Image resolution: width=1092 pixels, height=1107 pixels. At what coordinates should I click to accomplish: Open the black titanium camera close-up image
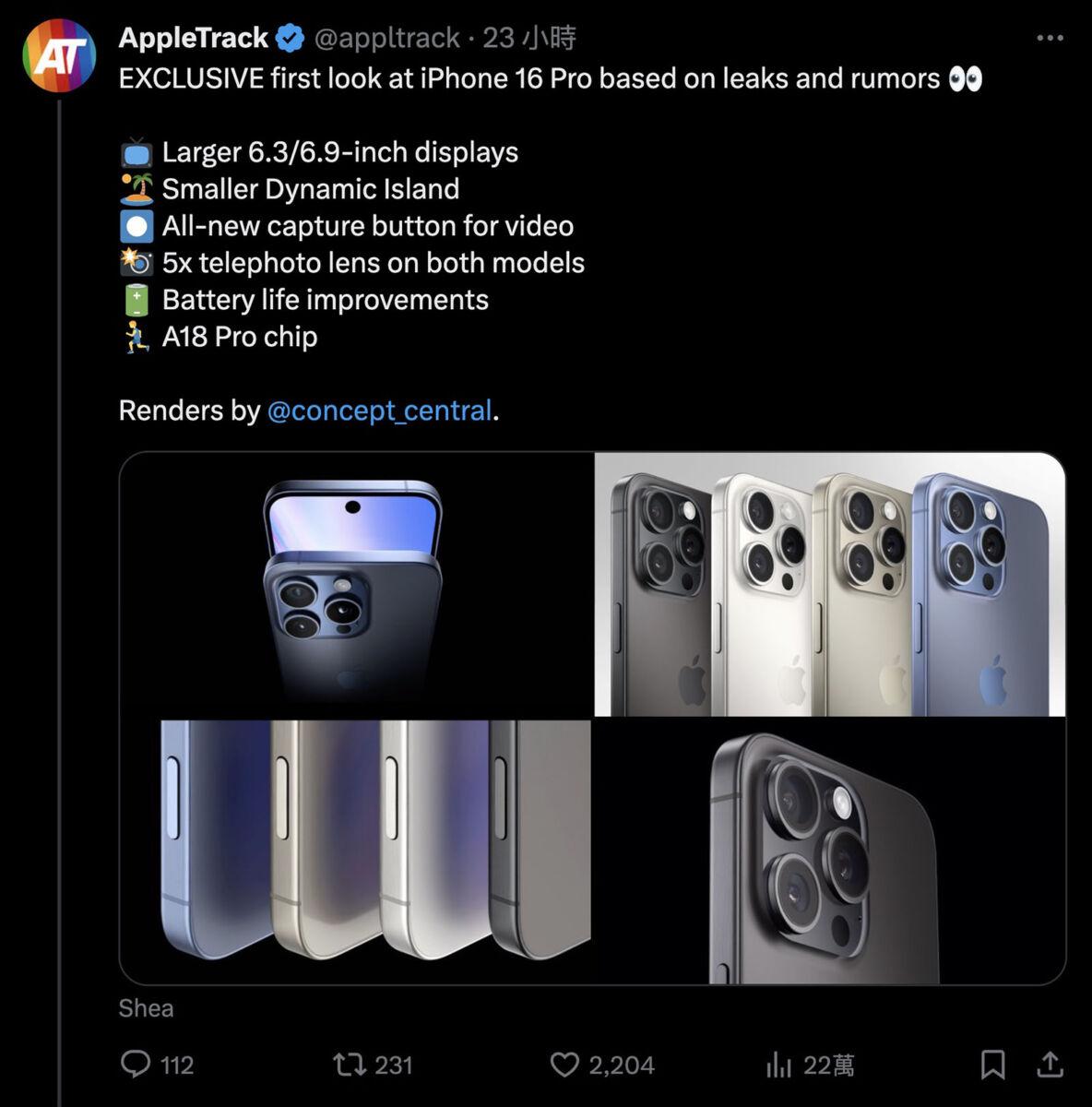(830, 851)
